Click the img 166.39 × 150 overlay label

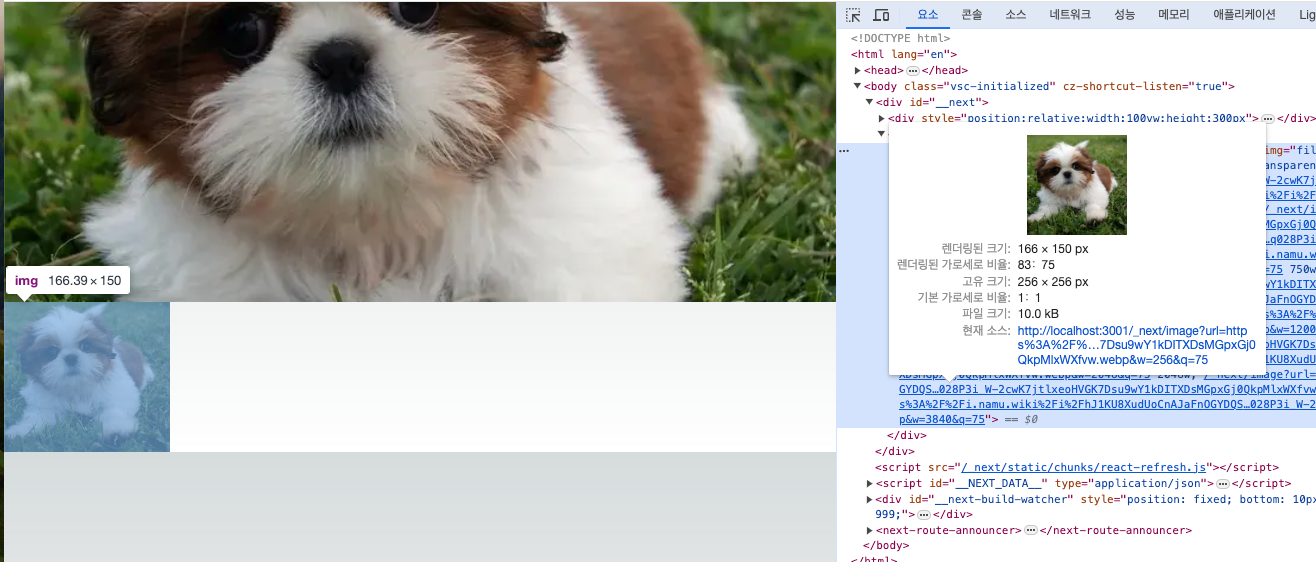pyautogui.click(x=68, y=281)
